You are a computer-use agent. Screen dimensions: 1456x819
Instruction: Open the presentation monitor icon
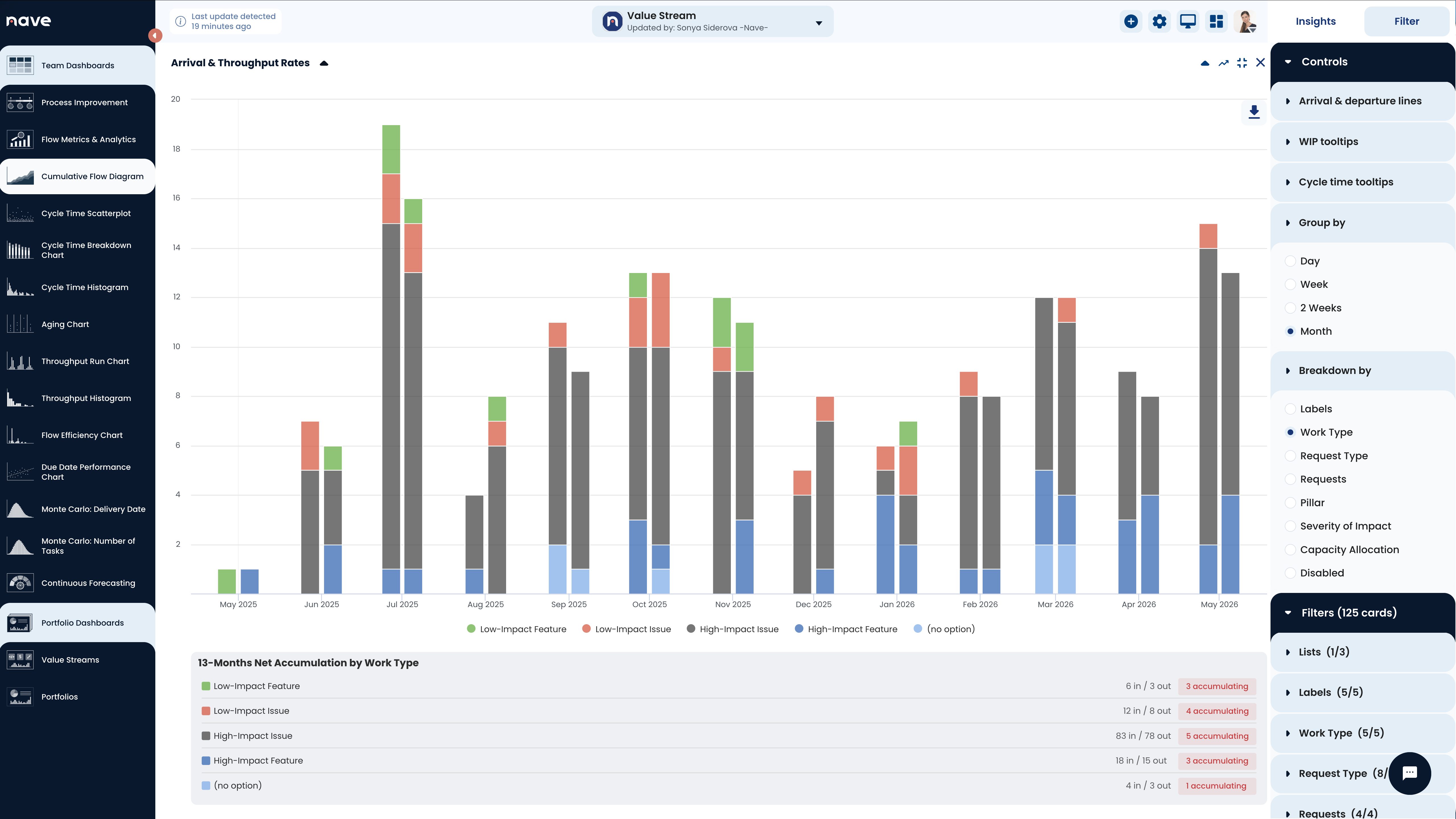click(1188, 21)
